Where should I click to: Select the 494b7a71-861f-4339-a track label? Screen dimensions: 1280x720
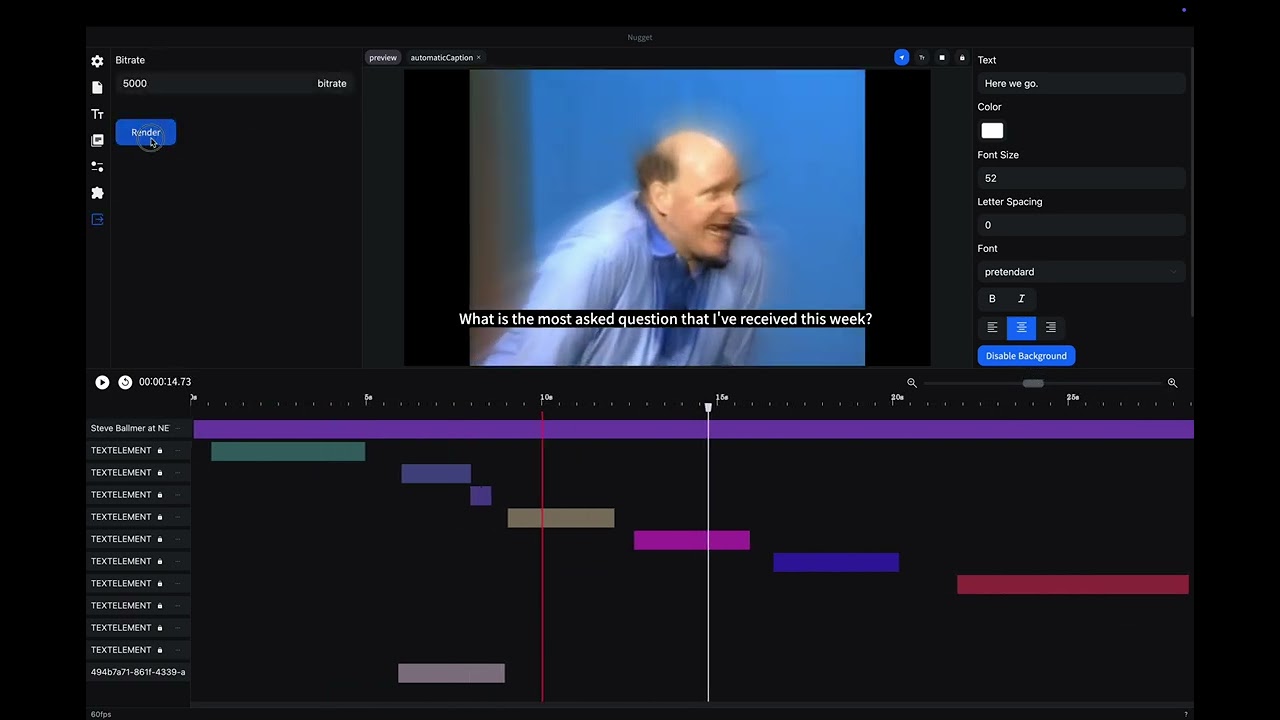click(138, 672)
